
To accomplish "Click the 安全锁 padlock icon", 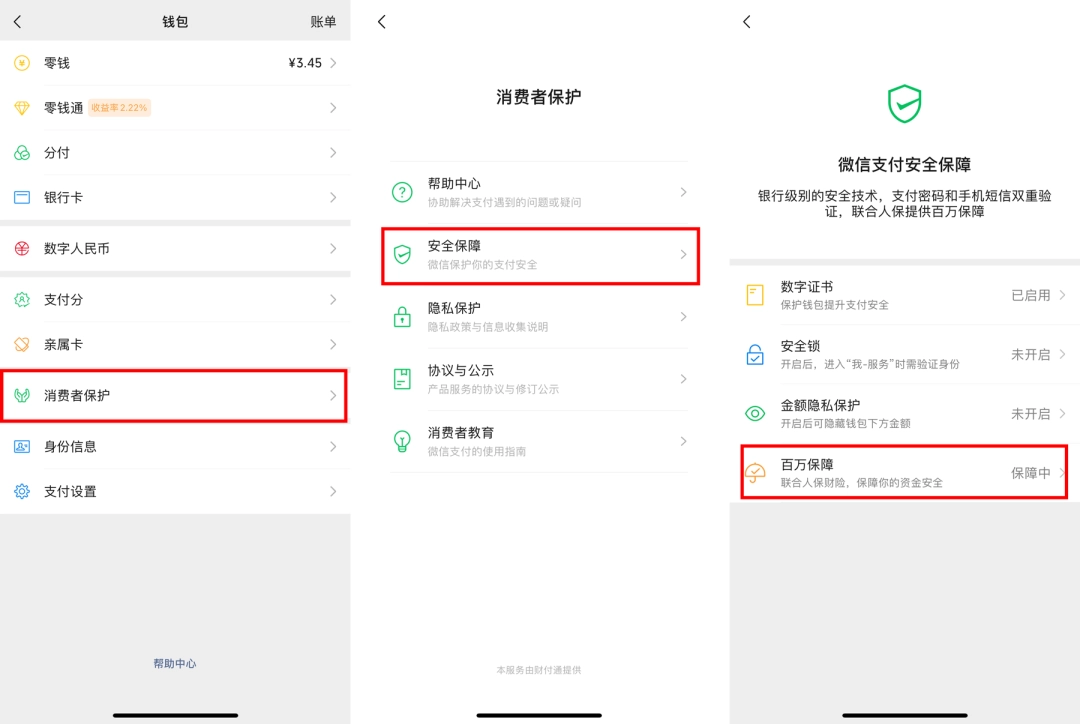I will [755, 354].
